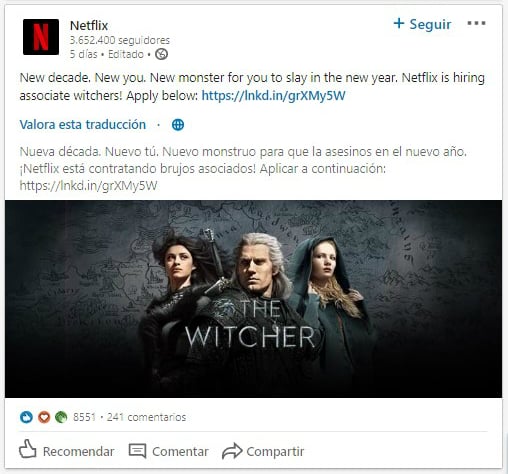Follow Netflix with the Seguir button
Screen dimensions: 508x474
click(422, 24)
